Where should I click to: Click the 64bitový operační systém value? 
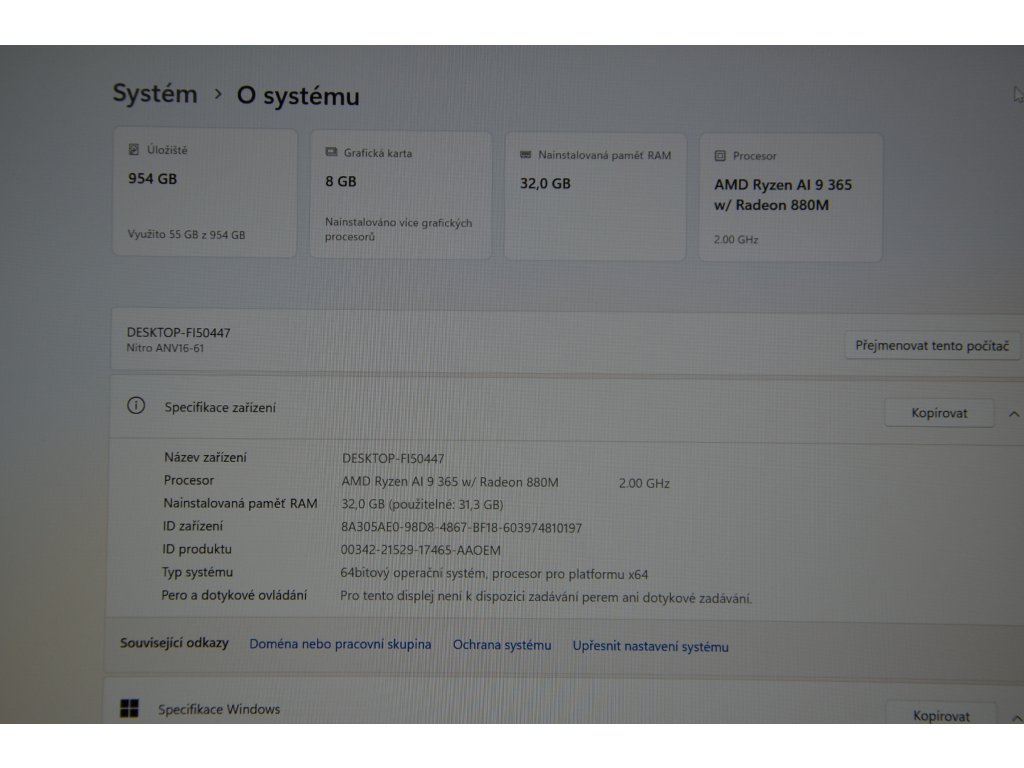(x=494, y=574)
